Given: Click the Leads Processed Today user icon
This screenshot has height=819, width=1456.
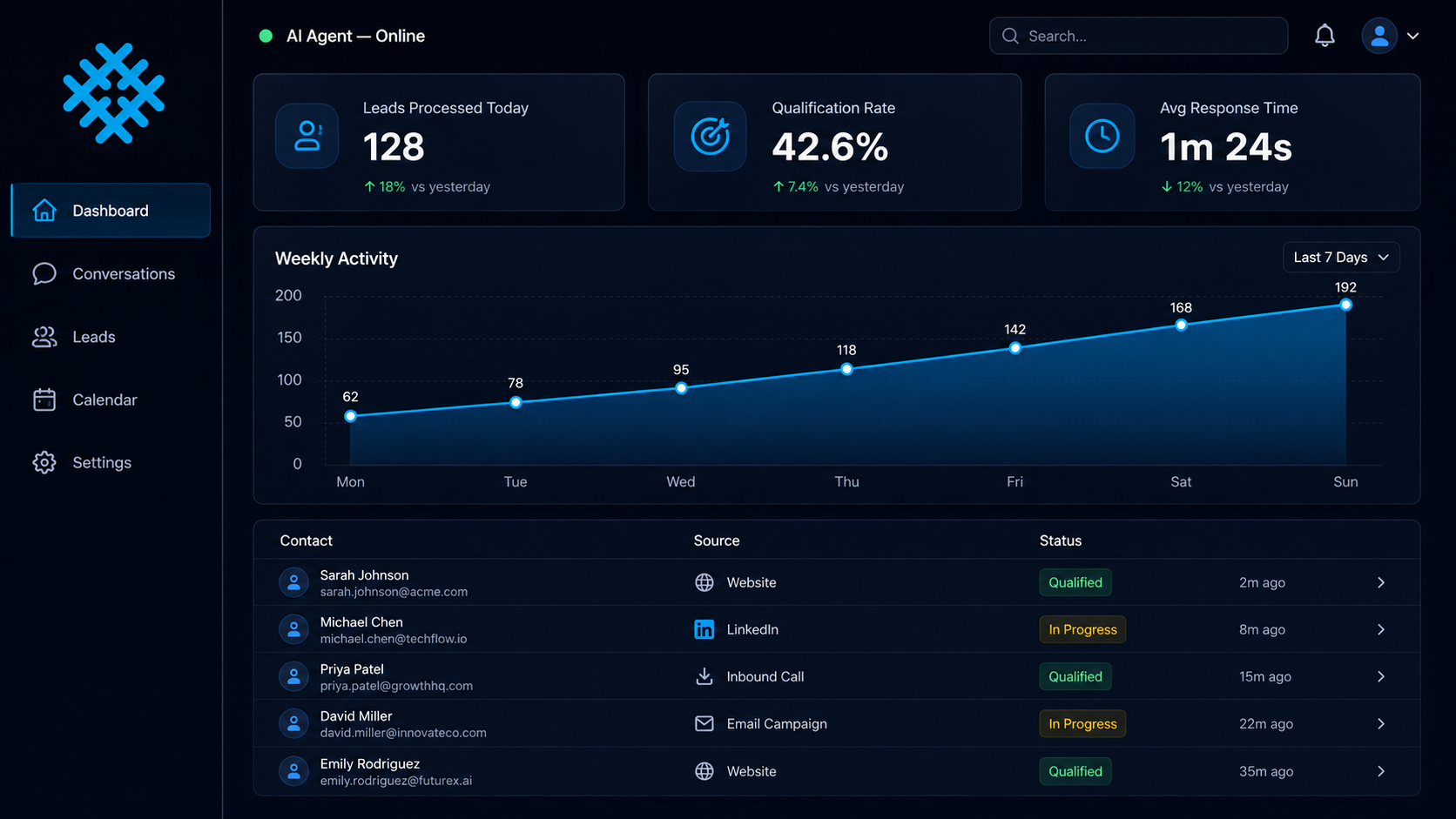Looking at the screenshot, I should [307, 136].
